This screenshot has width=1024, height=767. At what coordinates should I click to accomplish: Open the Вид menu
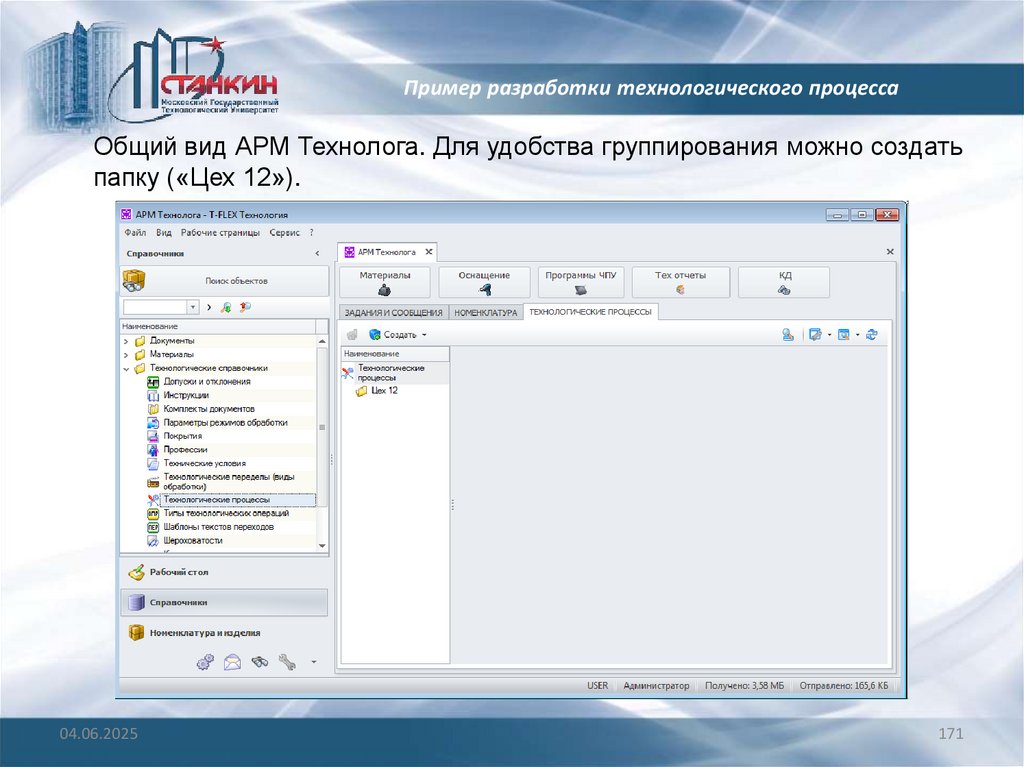tap(164, 233)
